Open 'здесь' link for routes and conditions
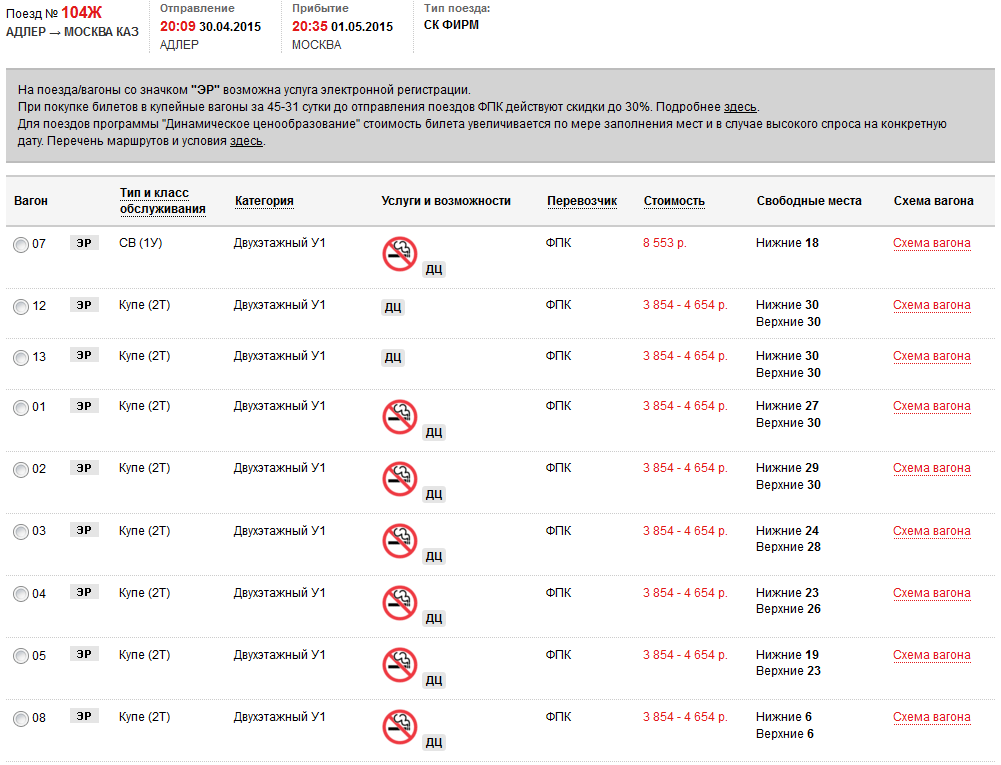 click(x=246, y=141)
